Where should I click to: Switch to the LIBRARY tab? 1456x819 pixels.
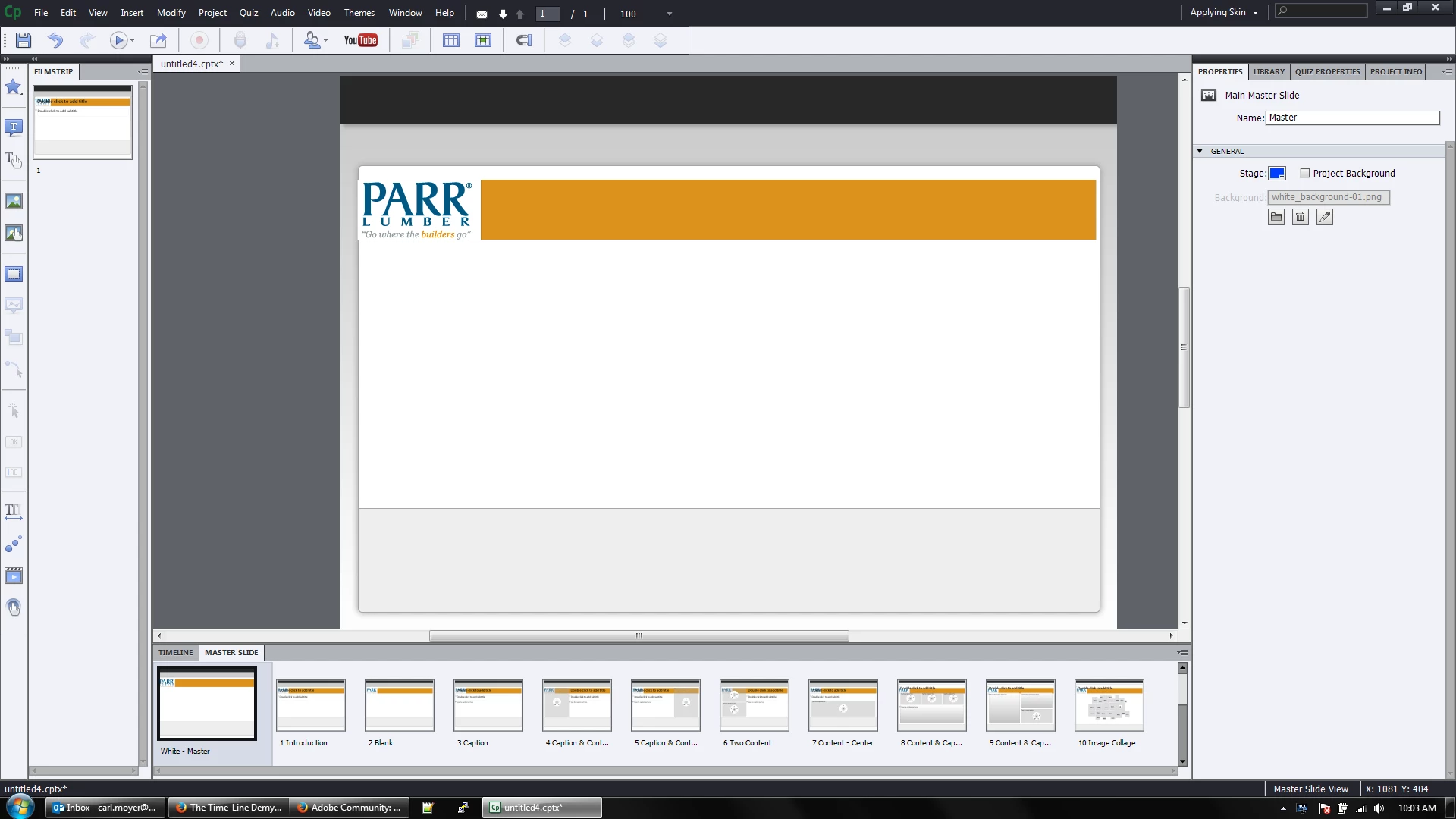click(x=1269, y=72)
